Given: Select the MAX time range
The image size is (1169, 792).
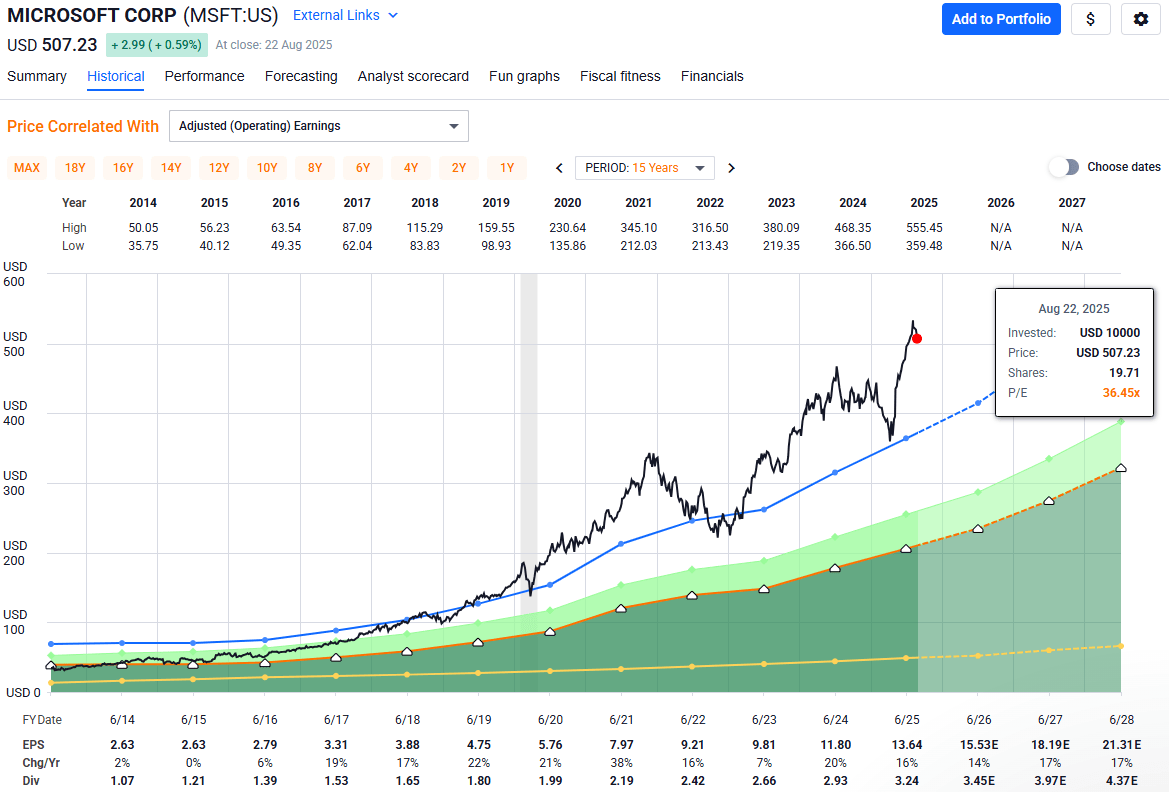Looking at the screenshot, I should click(x=27, y=168).
